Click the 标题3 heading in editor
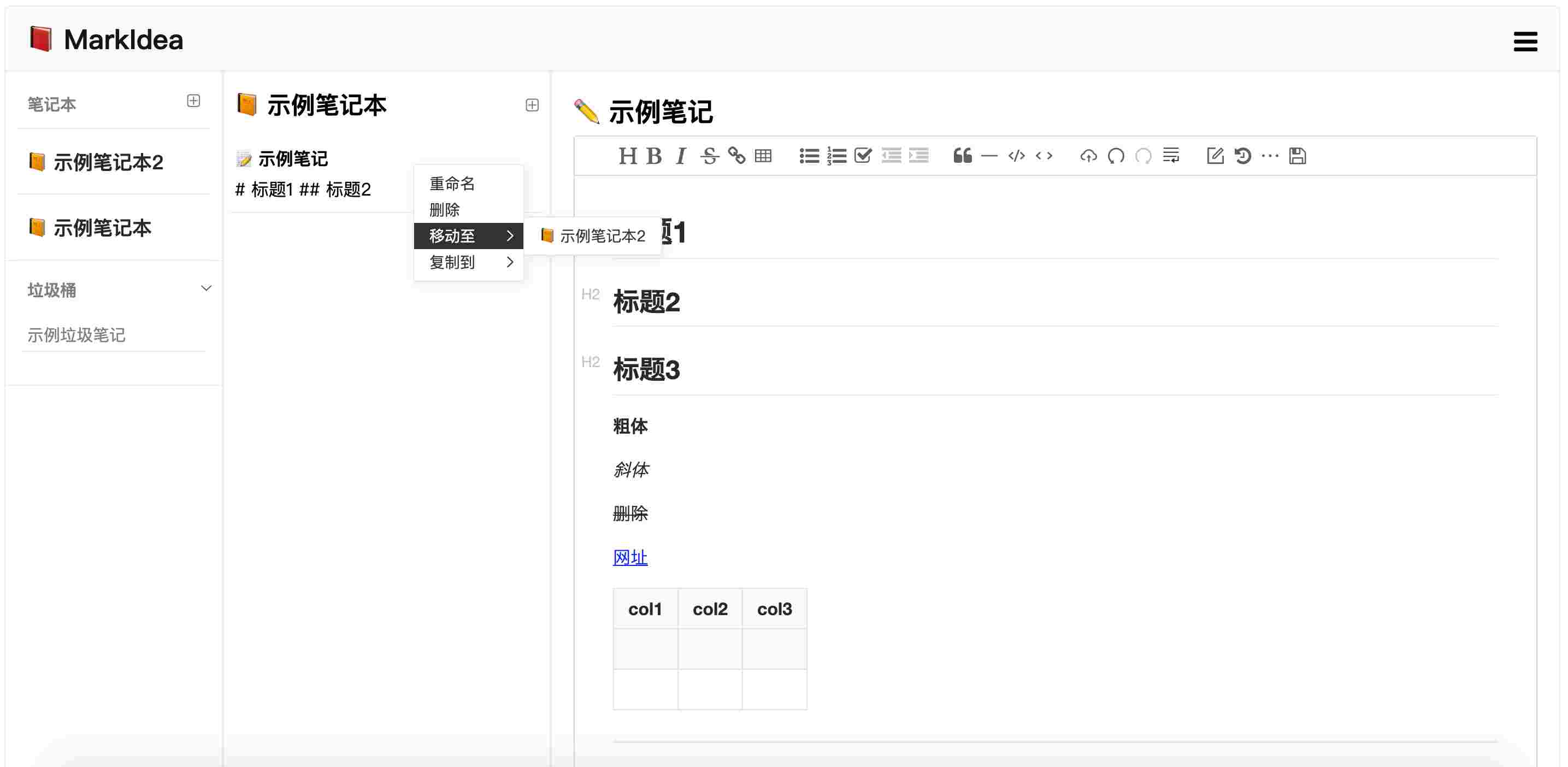The image size is (1568, 767). click(x=646, y=370)
